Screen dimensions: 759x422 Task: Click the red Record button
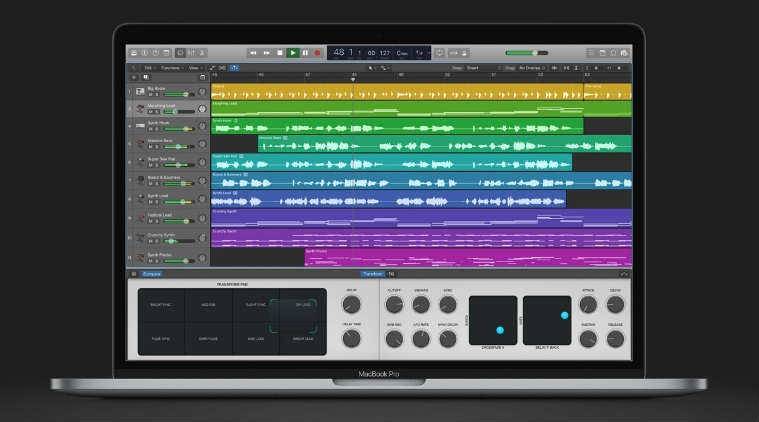pos(318,52)
